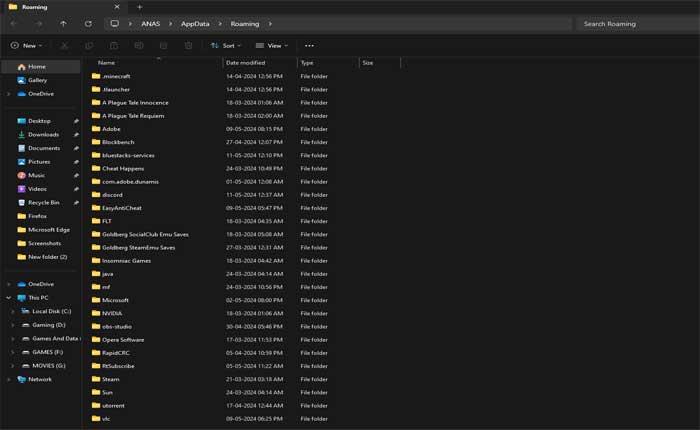The image size is (700, 430).
Task: Open Gallery in the navigation pane
Action: [37, 80]
